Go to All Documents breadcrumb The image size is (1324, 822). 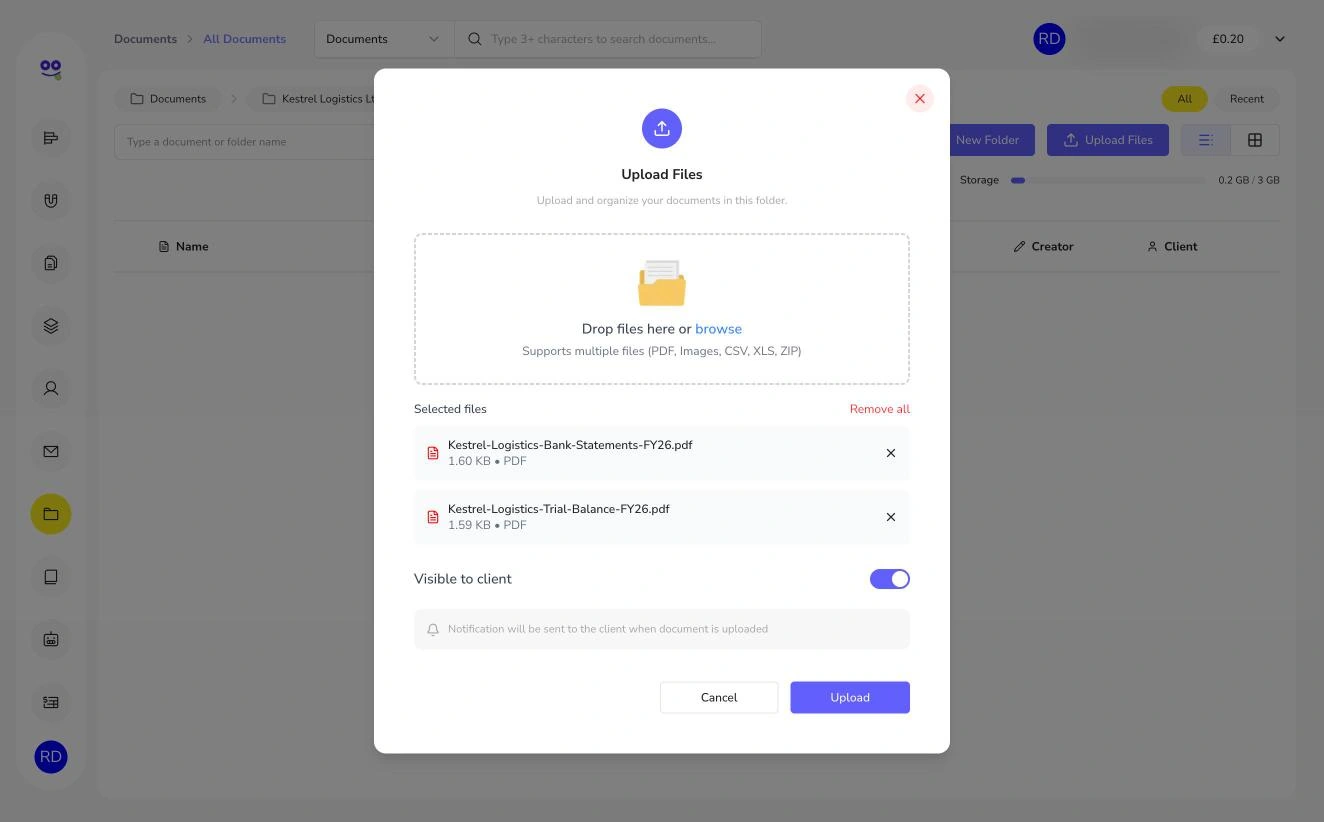click(245, 39)
